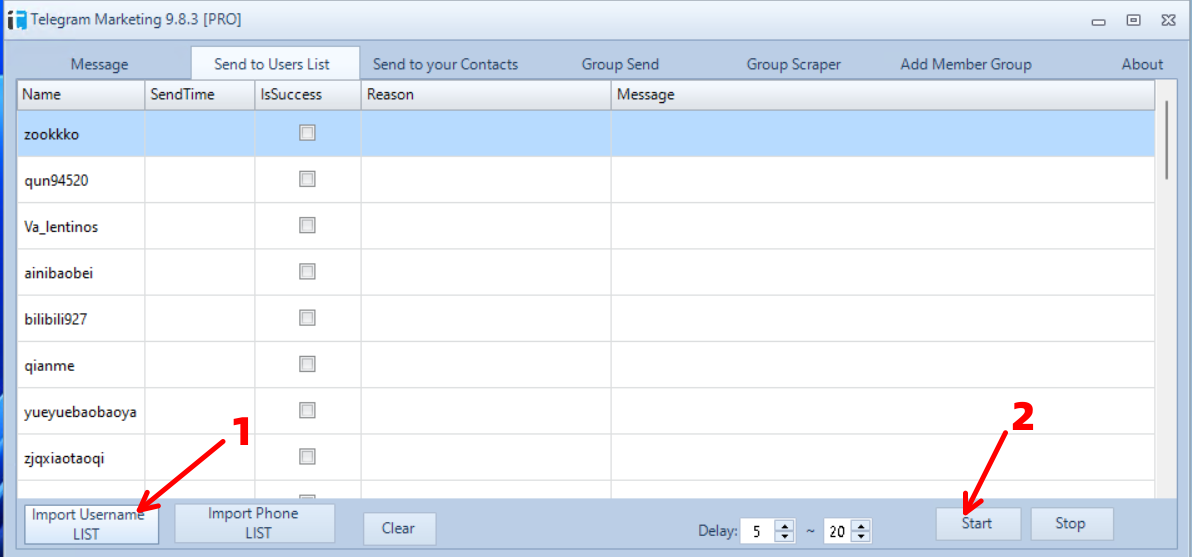
Task: Click the Stop button
Action: click(x=1070, y=523)
